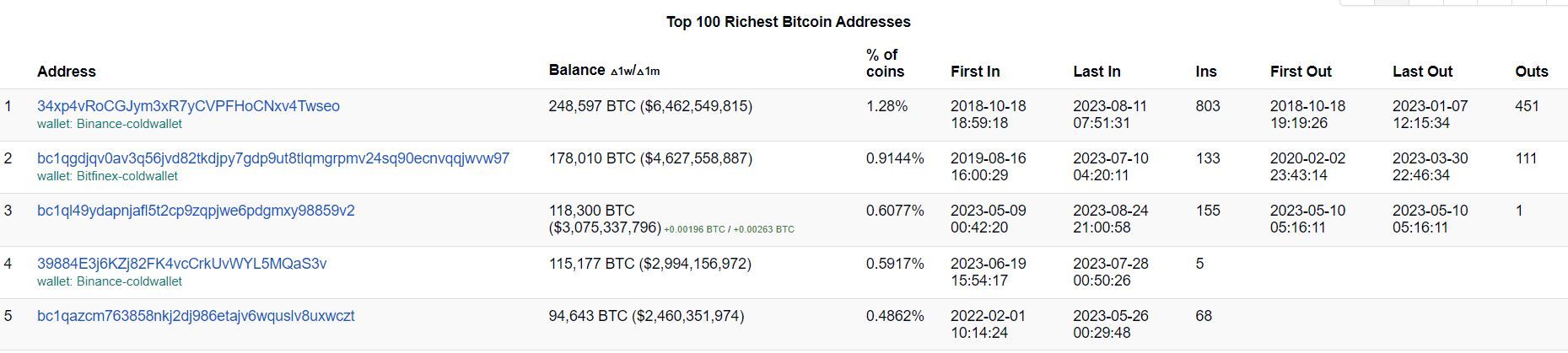This screenshot has height=353, width=1568.
Task: Open the Bitfinex-coldwallet wallet link
Action: pyautogui.click(x=127, y=176)
